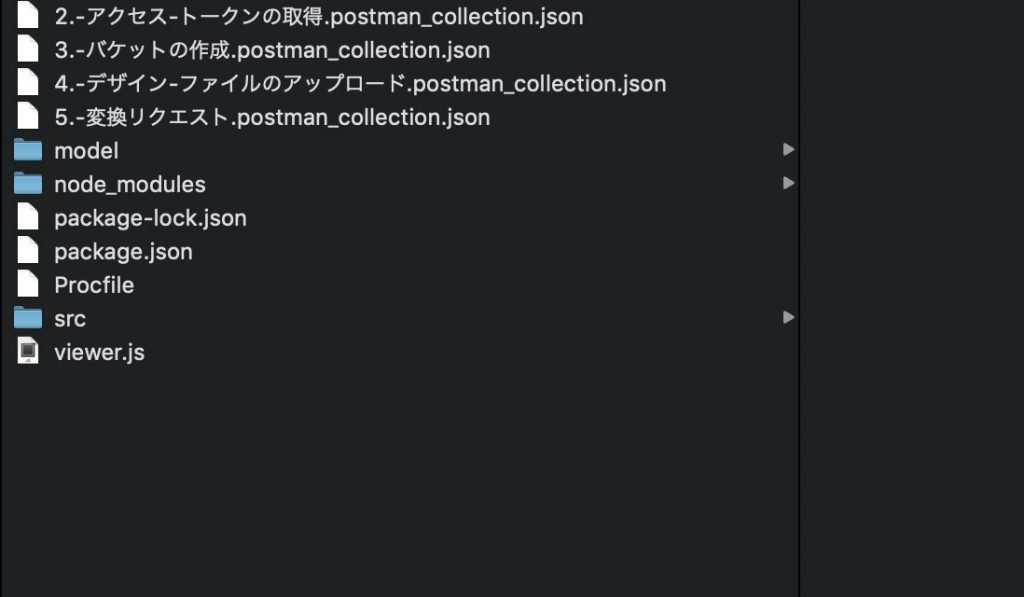Expand the model folder arrow
This screenshot has height=597, width=1024.
click(x=788, y=150)
